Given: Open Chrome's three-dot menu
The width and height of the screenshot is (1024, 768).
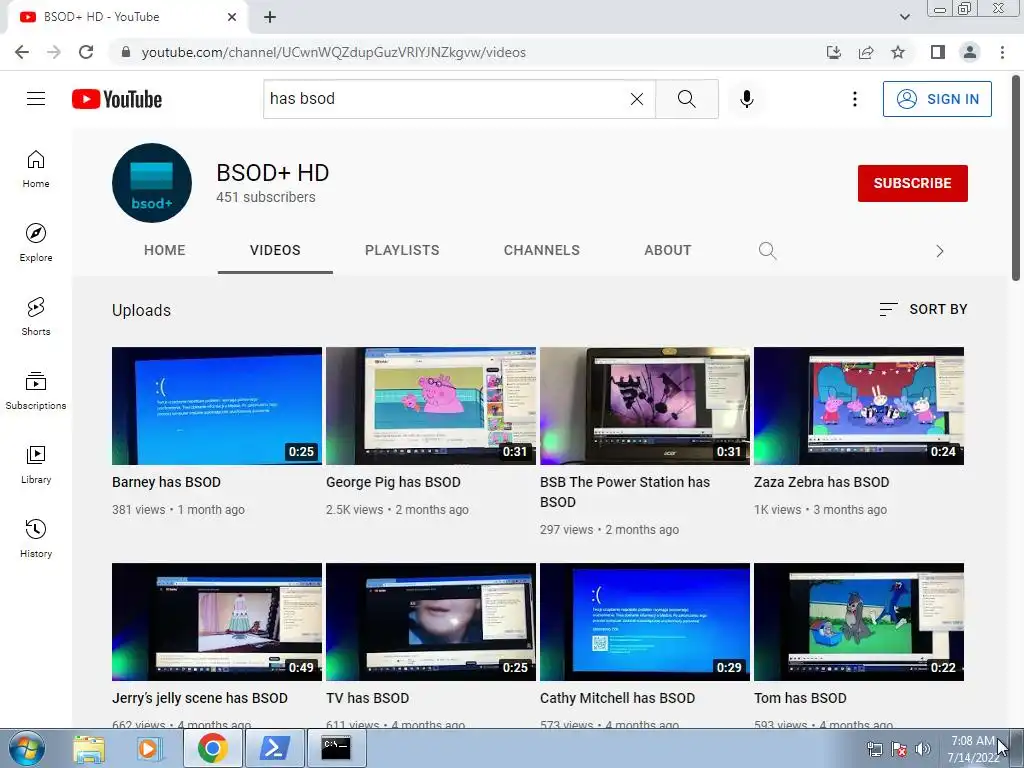Looking at the screenshot, I should tap(1002, 52).
